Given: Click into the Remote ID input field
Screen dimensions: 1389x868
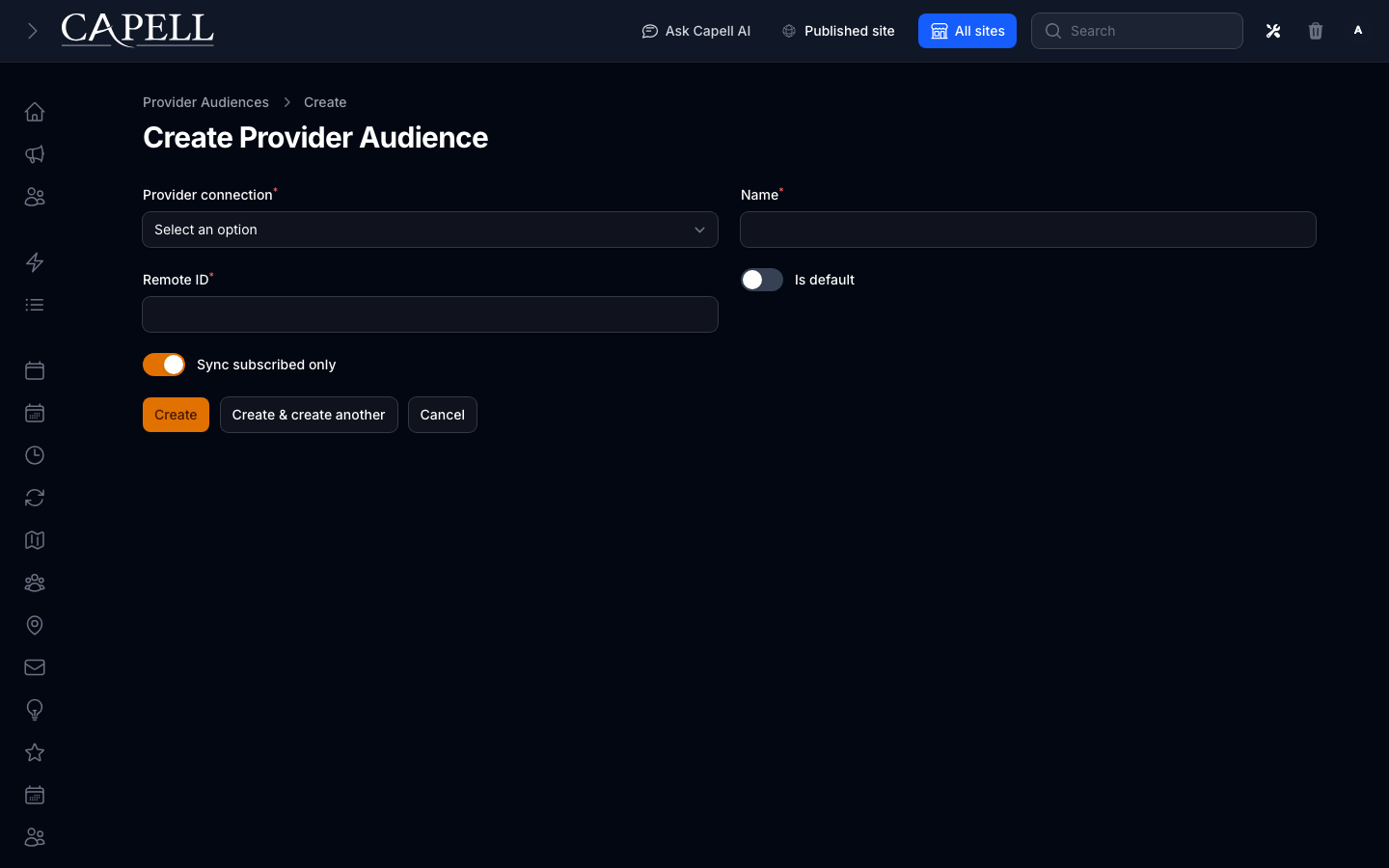Looking at the screenshot, I should pos(430,314).
